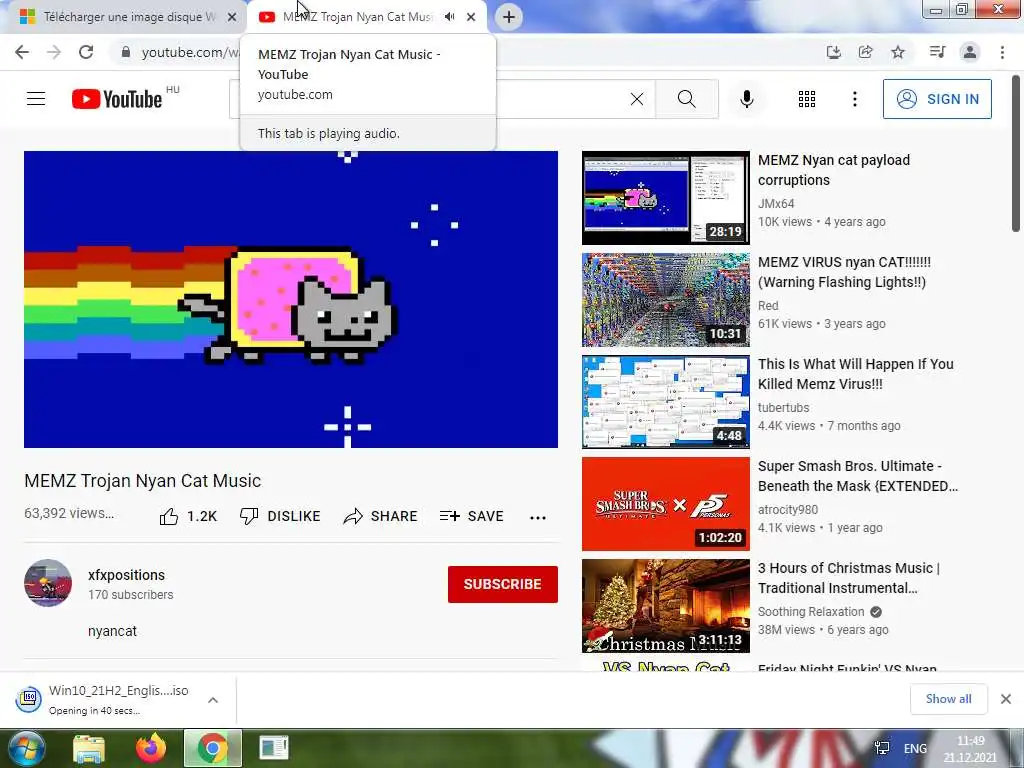Click the video title MEMZ Trojan Nyan Cat Music
This screenshot has height=768, width=1024.
point(142,481)
